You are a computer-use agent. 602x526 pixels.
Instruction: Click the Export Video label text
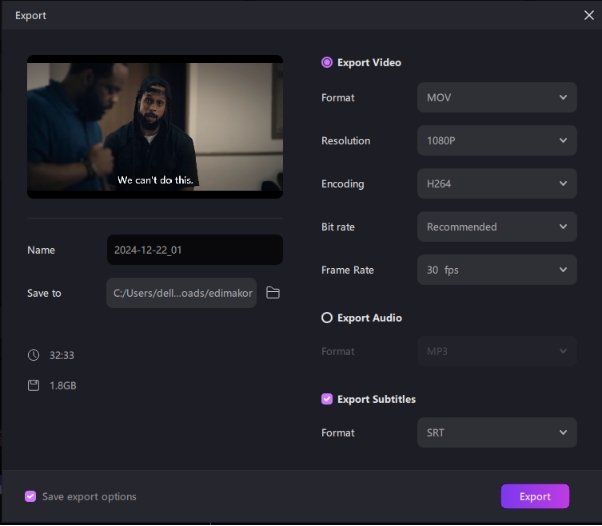369,63
